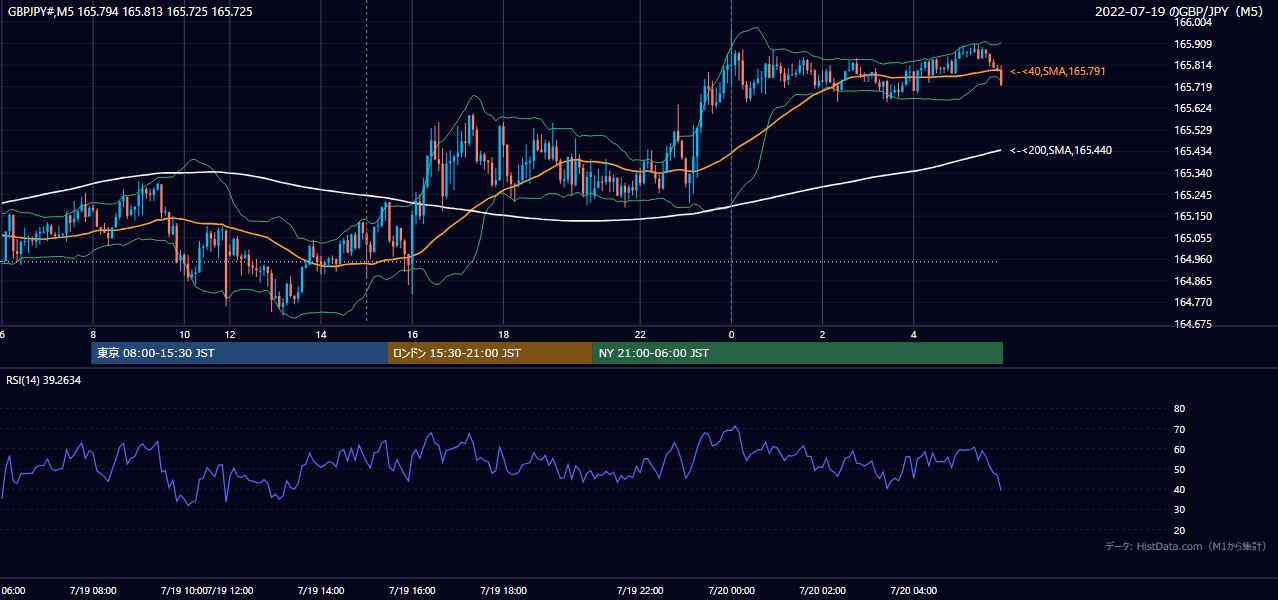Click price level 165.529 on the axis
The width and height of the screenshot is (1278, 600).
click(x=1194, y=130)
